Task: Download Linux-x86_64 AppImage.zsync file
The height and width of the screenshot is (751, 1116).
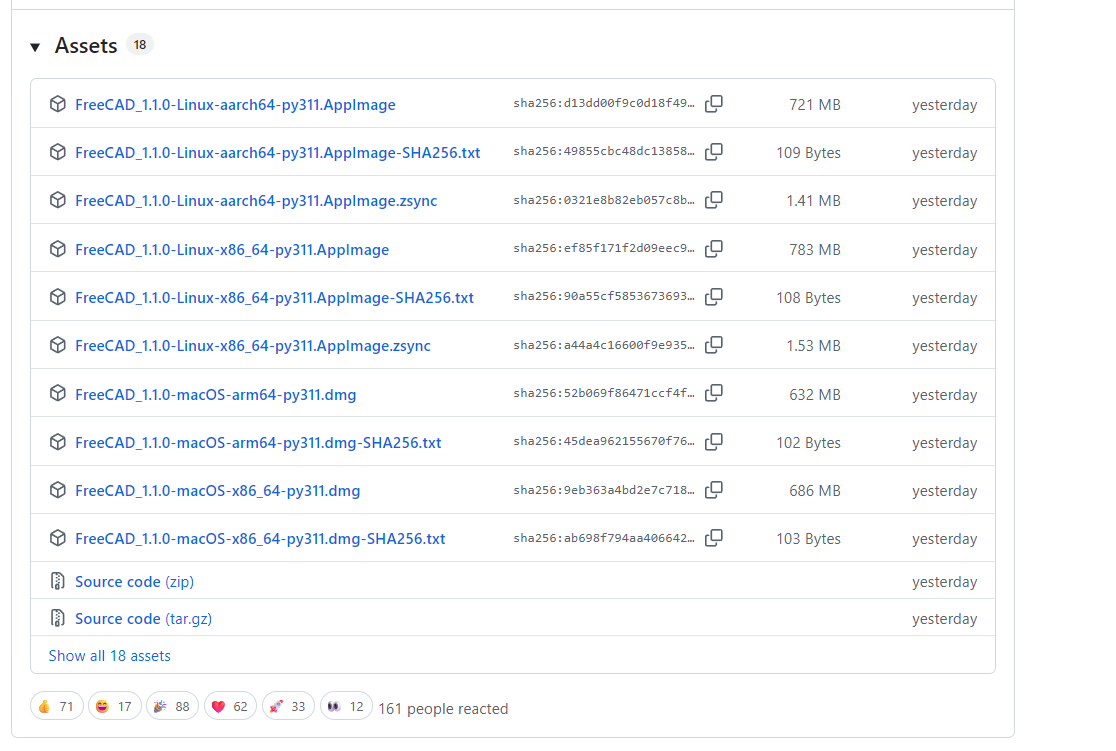Action: pyautogui.click(x=253, y=346)
